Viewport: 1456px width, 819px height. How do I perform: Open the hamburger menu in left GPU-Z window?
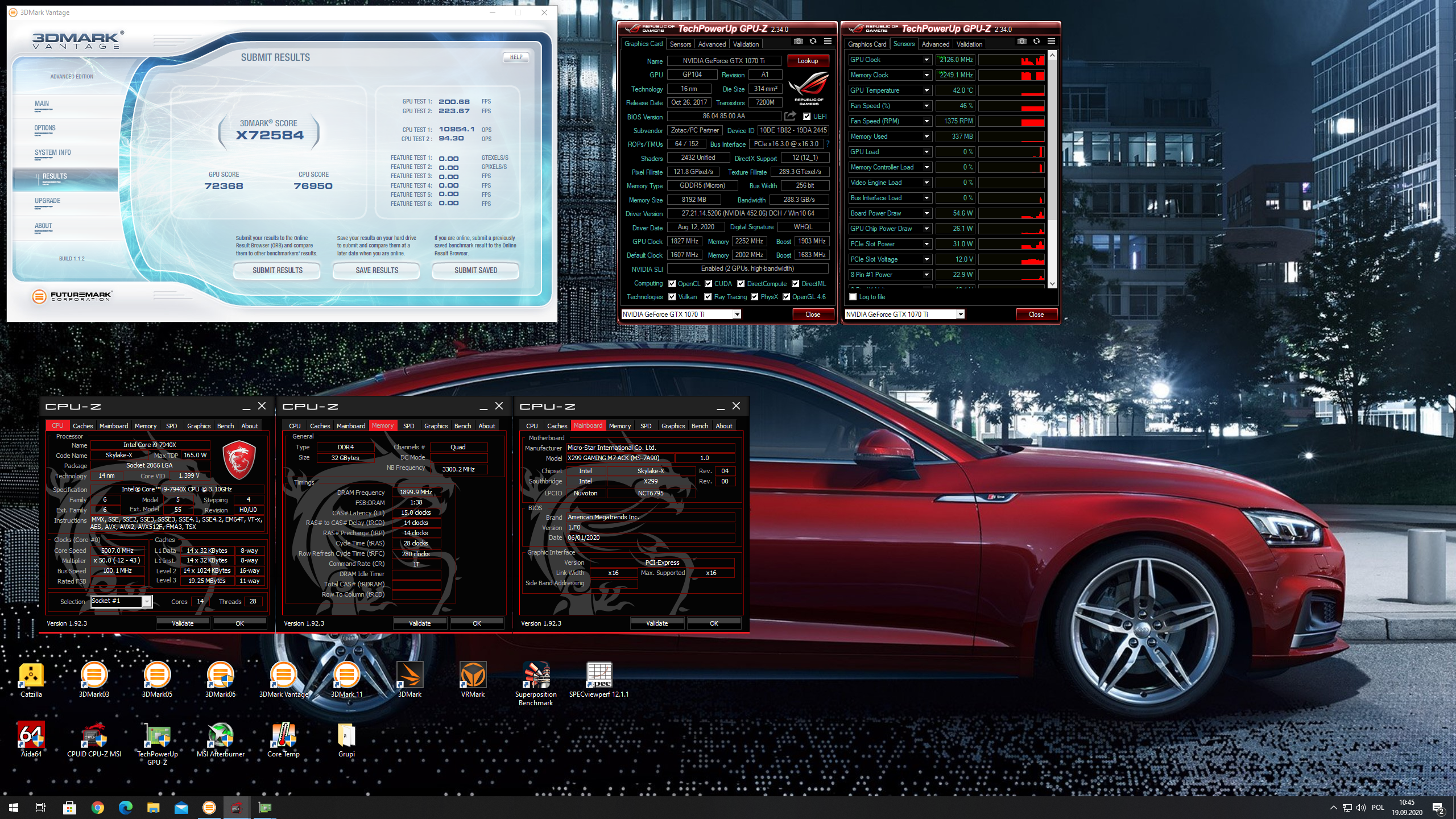coord(828,42)
